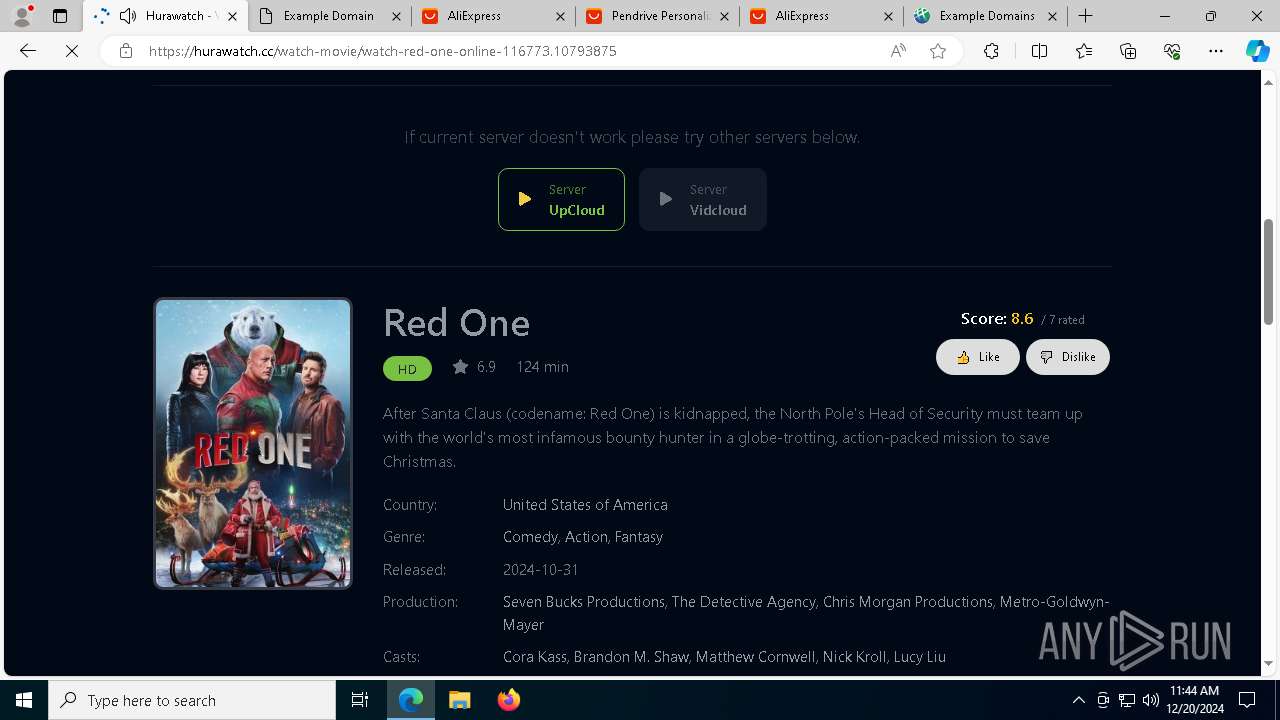Open Chris Morgan Productions link
Image resolution: width=1280 pixels, height=720 pixels.
[908, 602]
